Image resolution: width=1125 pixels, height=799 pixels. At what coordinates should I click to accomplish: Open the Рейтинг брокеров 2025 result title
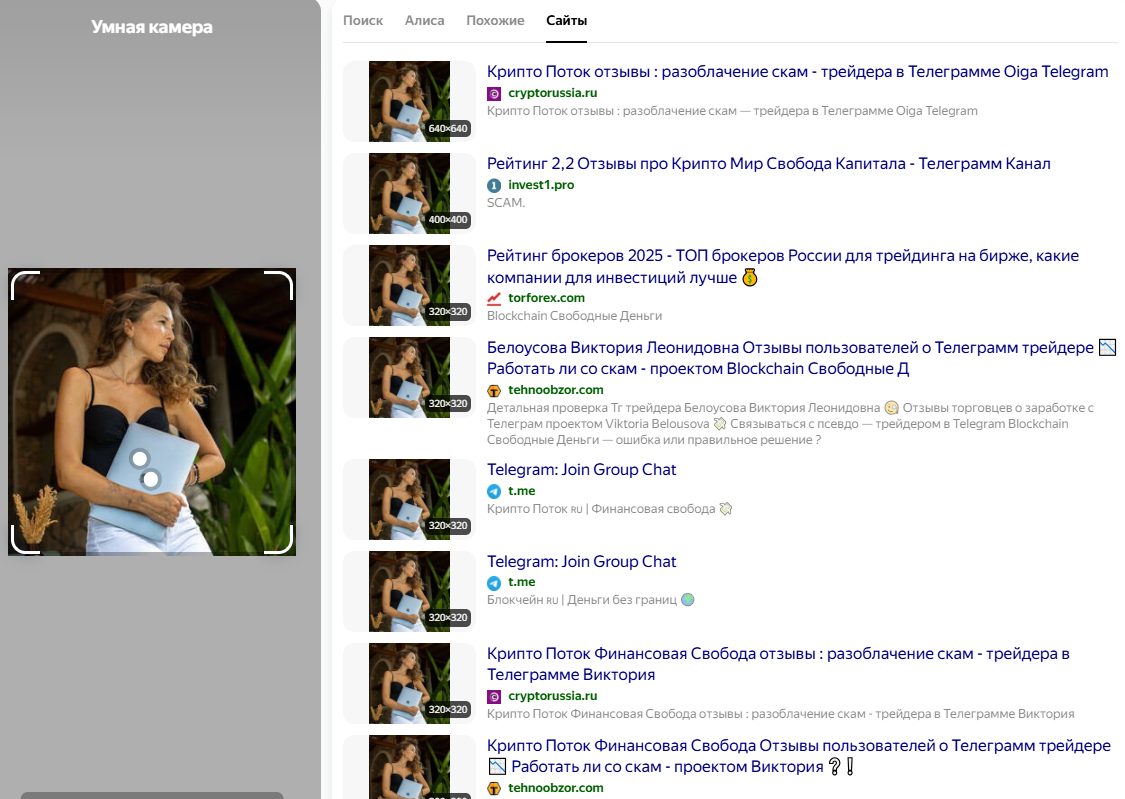pyautogui.click(x=783, y=256)
